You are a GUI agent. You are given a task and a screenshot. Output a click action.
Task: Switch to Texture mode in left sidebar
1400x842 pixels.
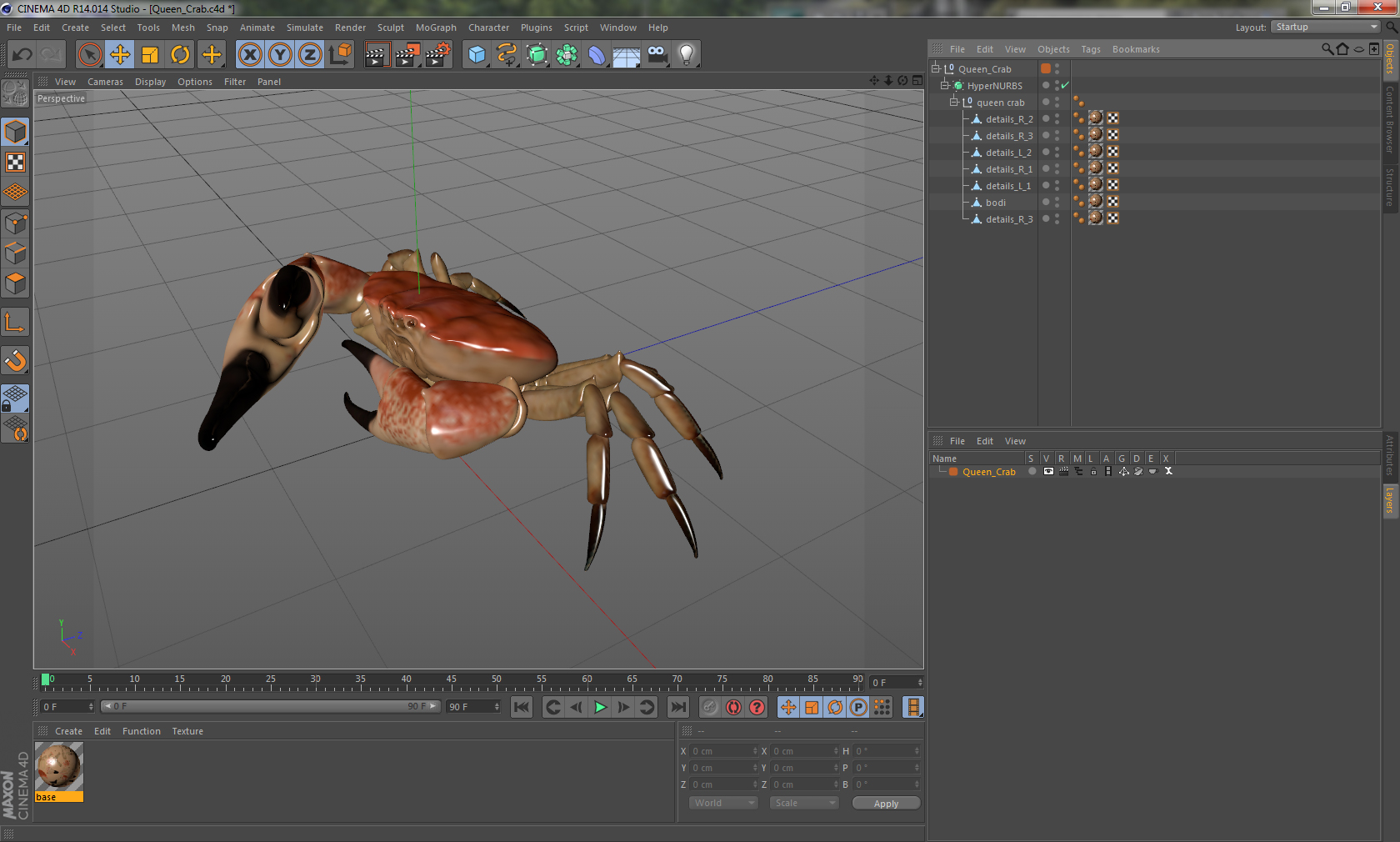(15, 163)
